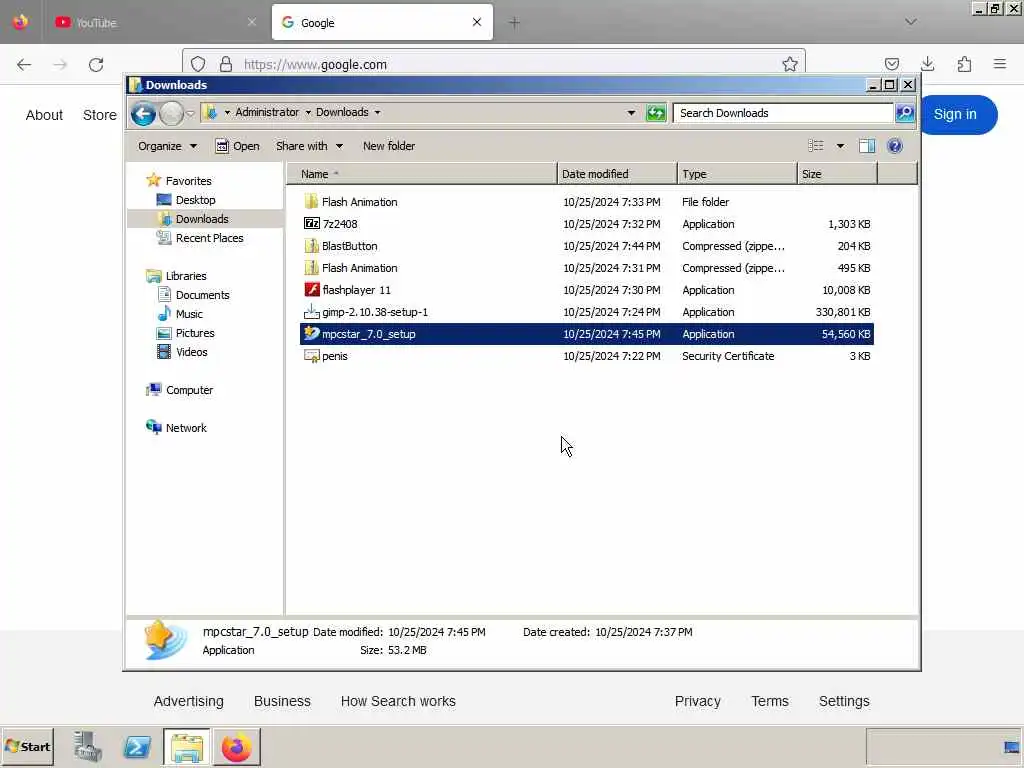1024x768 pixels.
Task: Click the New folder button
Action: pyautogui.click(x=389, y=146)
